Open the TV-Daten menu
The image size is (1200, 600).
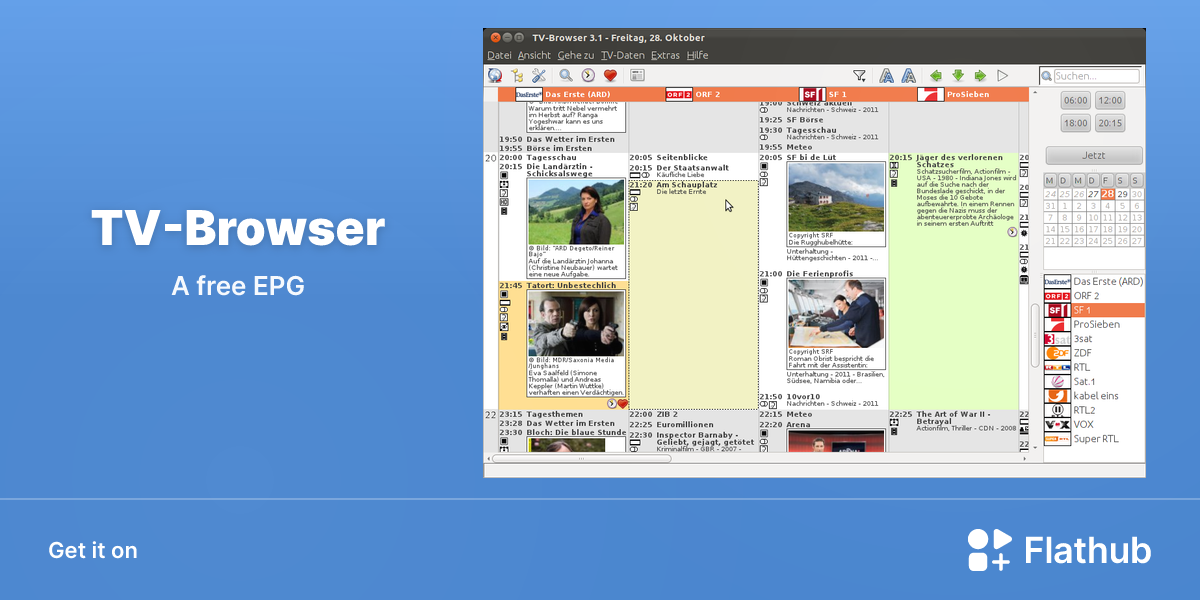click(x=623, y=55)
